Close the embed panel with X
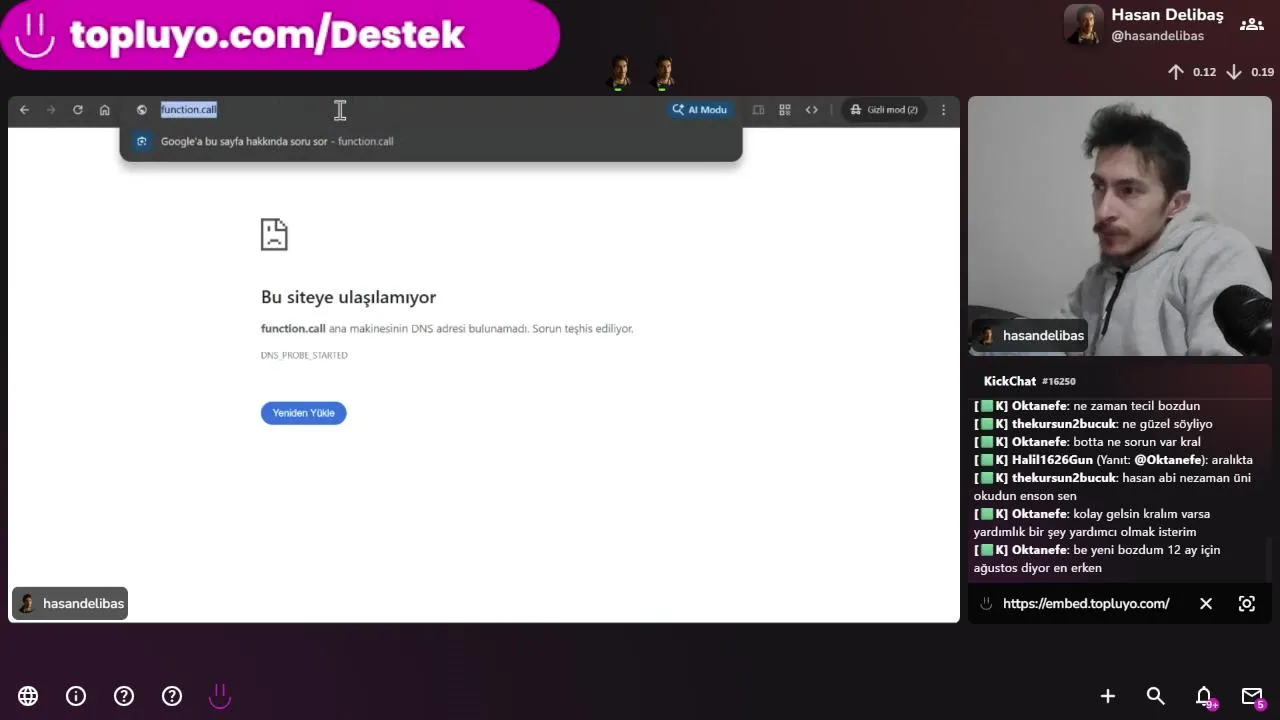The width and height of the screenshot is (1280, 720). (1206, 604)
